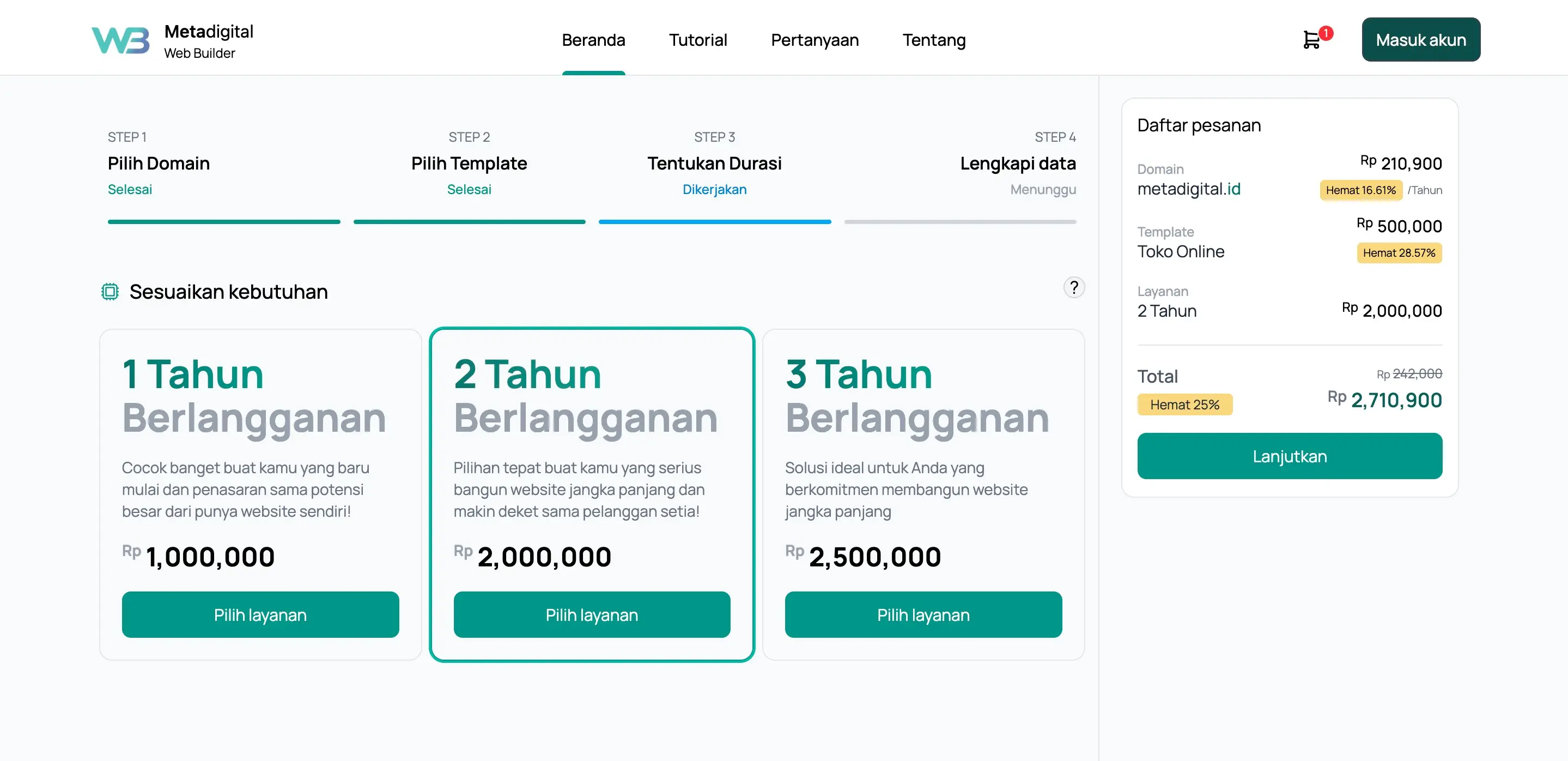Choose Pilih layanan for 1 Tahun
1568x761 pixels.
[260, 614]
